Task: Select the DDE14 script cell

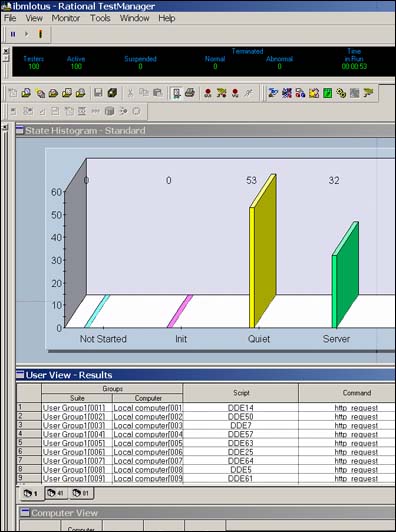Action: [241, 407]
